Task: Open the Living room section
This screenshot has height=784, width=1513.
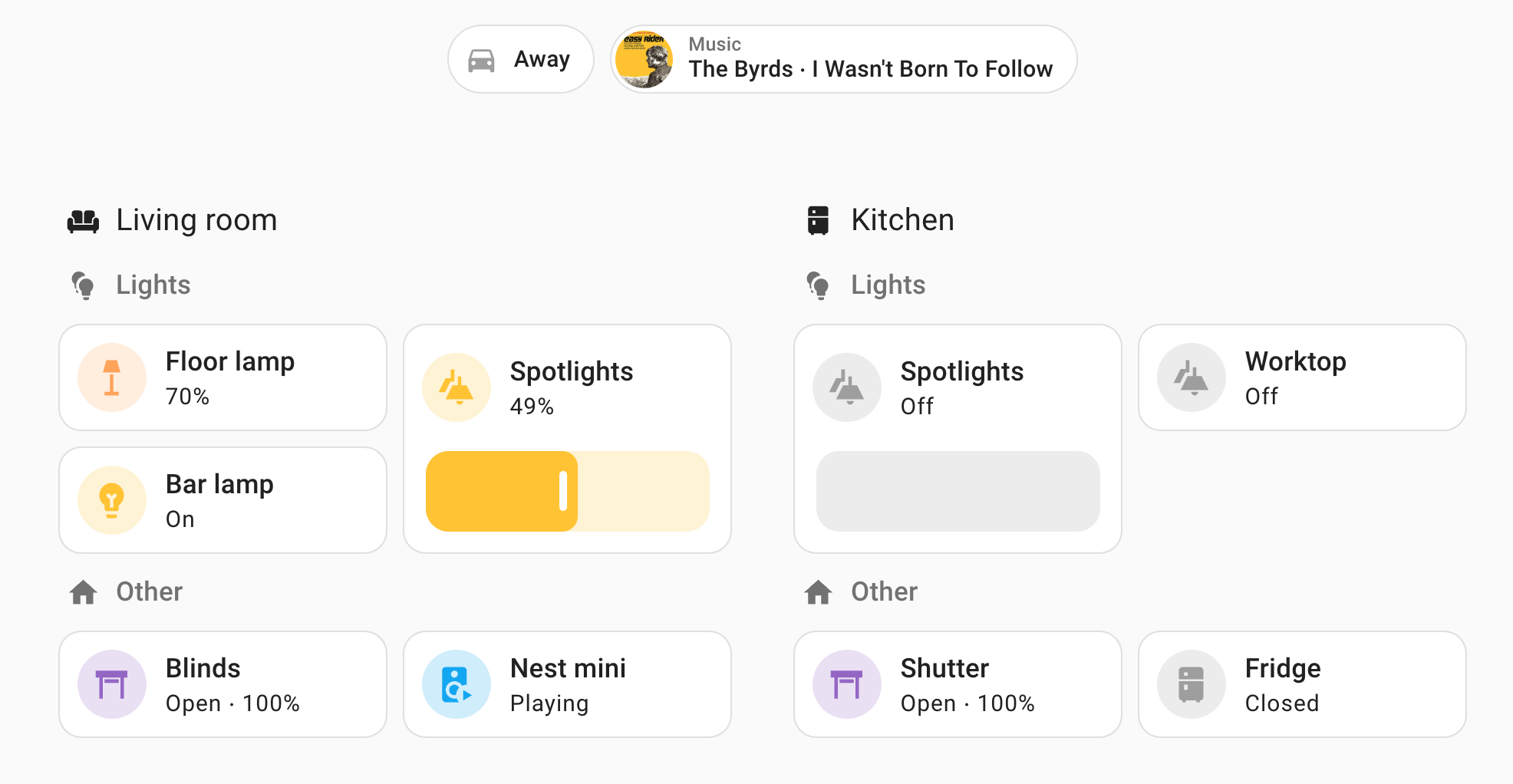Action: [x=196, y=220]
